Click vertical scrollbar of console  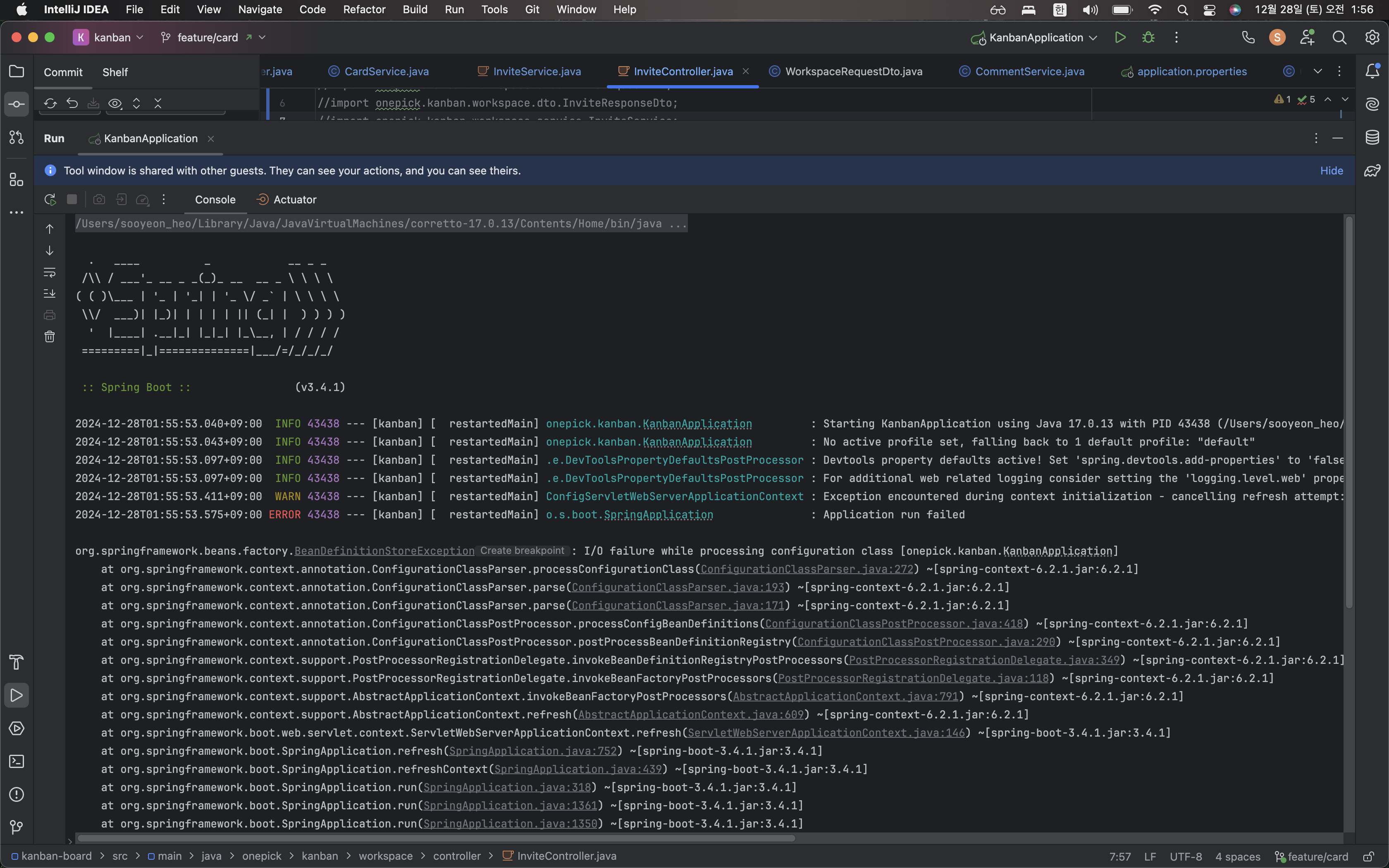point(1349,412)
